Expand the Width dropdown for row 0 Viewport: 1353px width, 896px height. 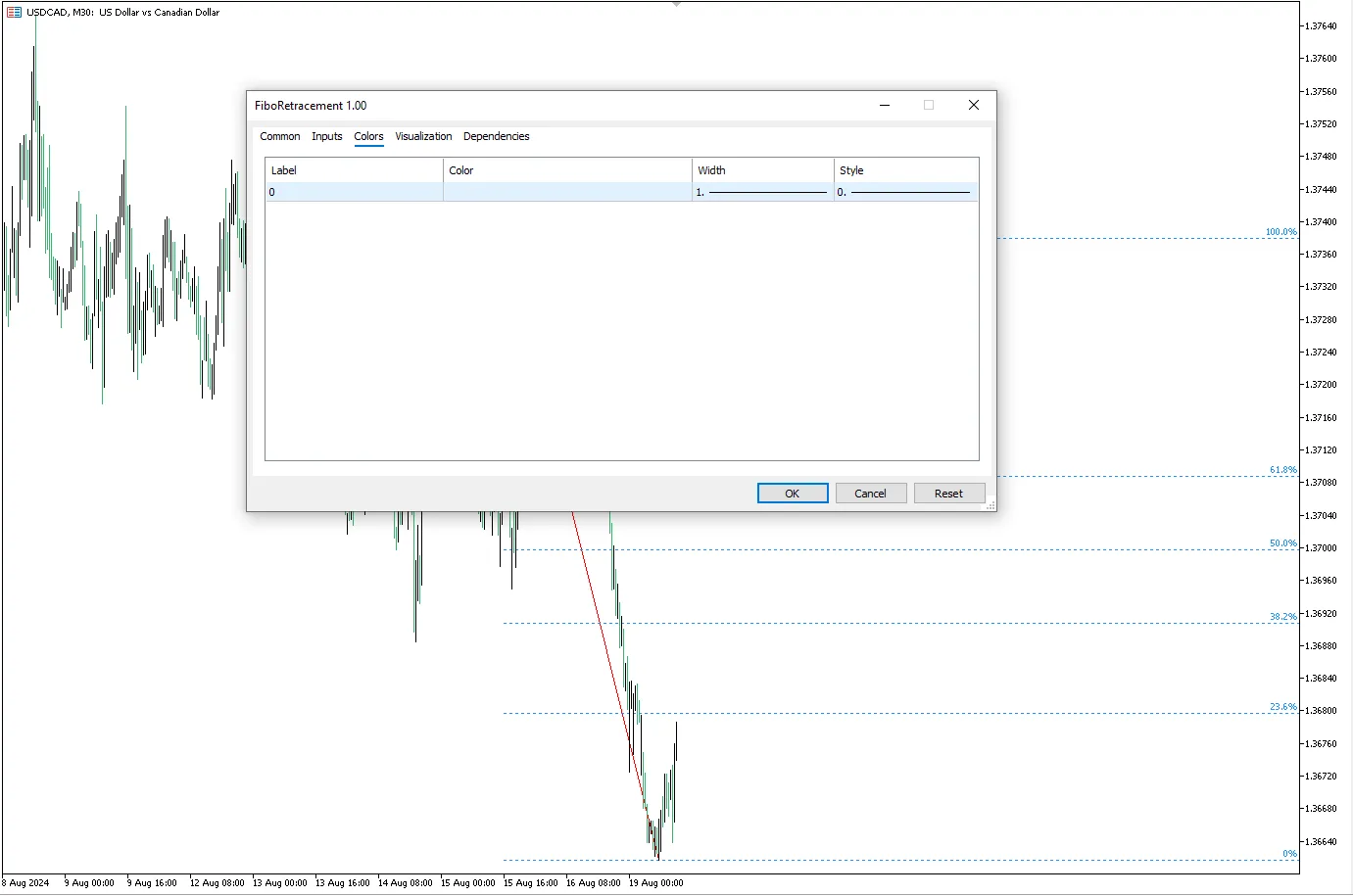pyautogui.click(x=762, y=192)
